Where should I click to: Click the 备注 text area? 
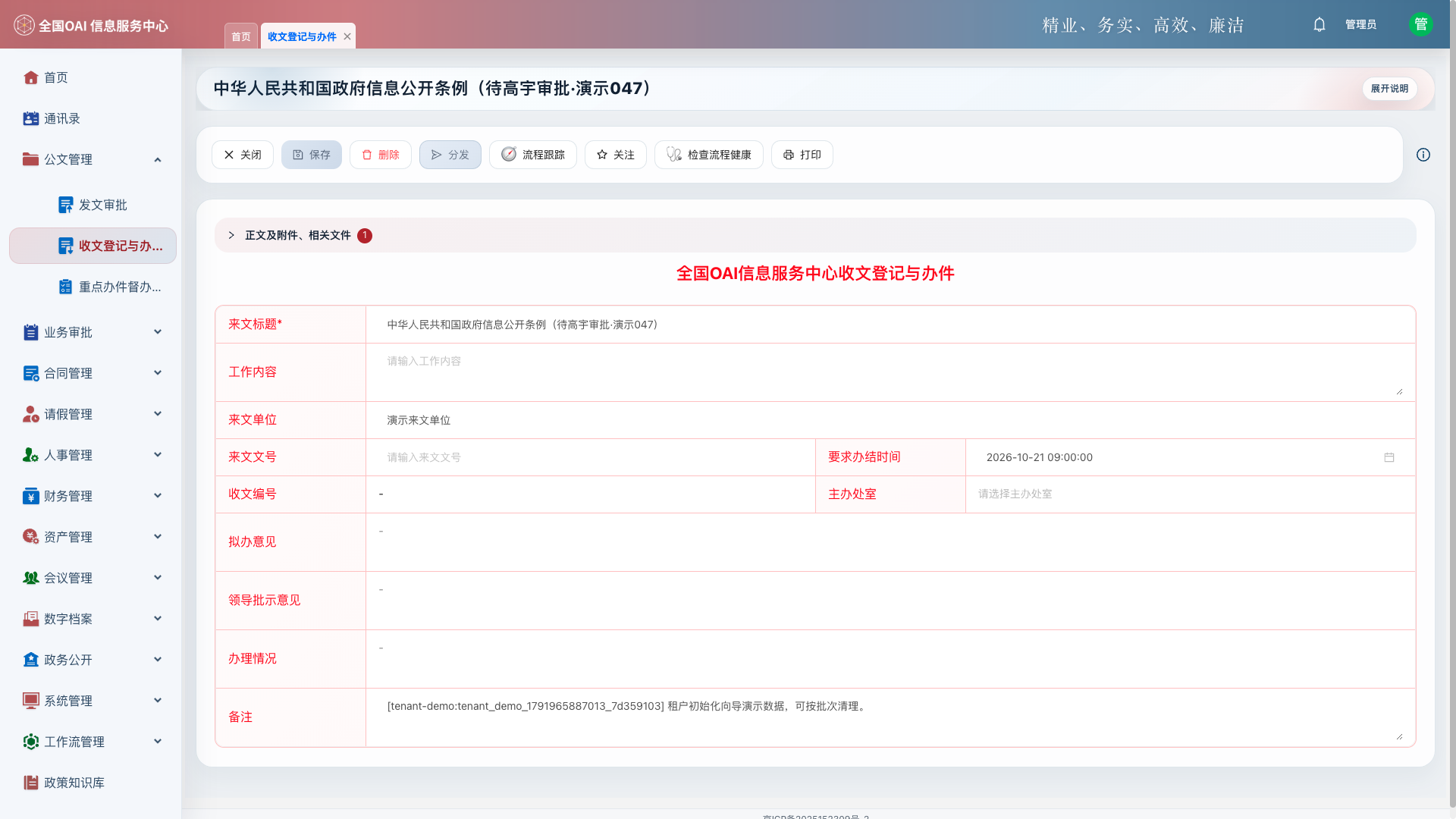click(890, 717)
